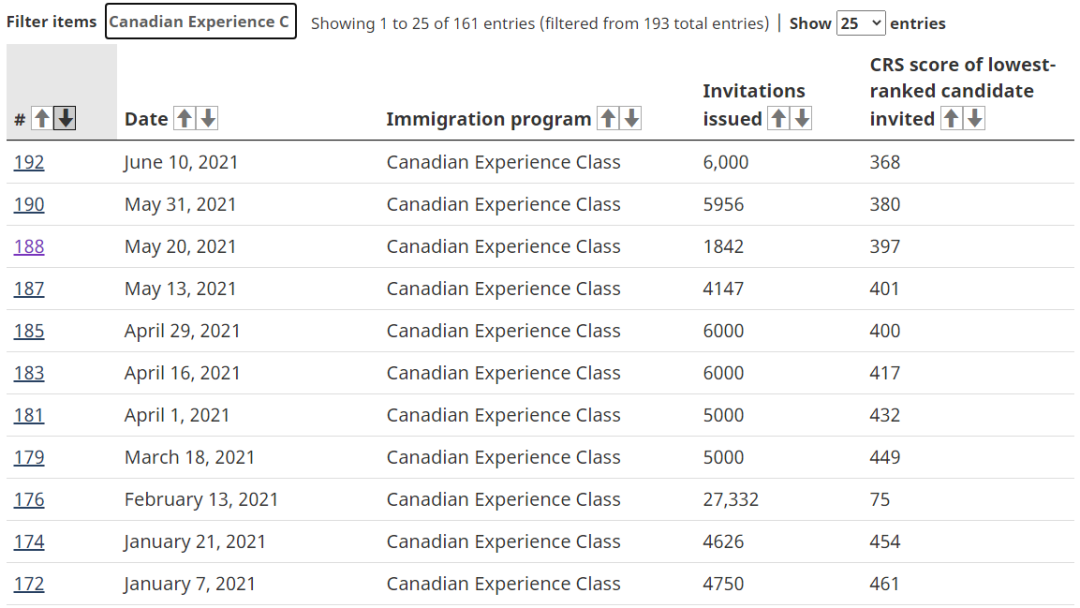Sort Date column descending with down arrow
The image size is (1080, 608).
pyautogui.click(x=208, y=118)
